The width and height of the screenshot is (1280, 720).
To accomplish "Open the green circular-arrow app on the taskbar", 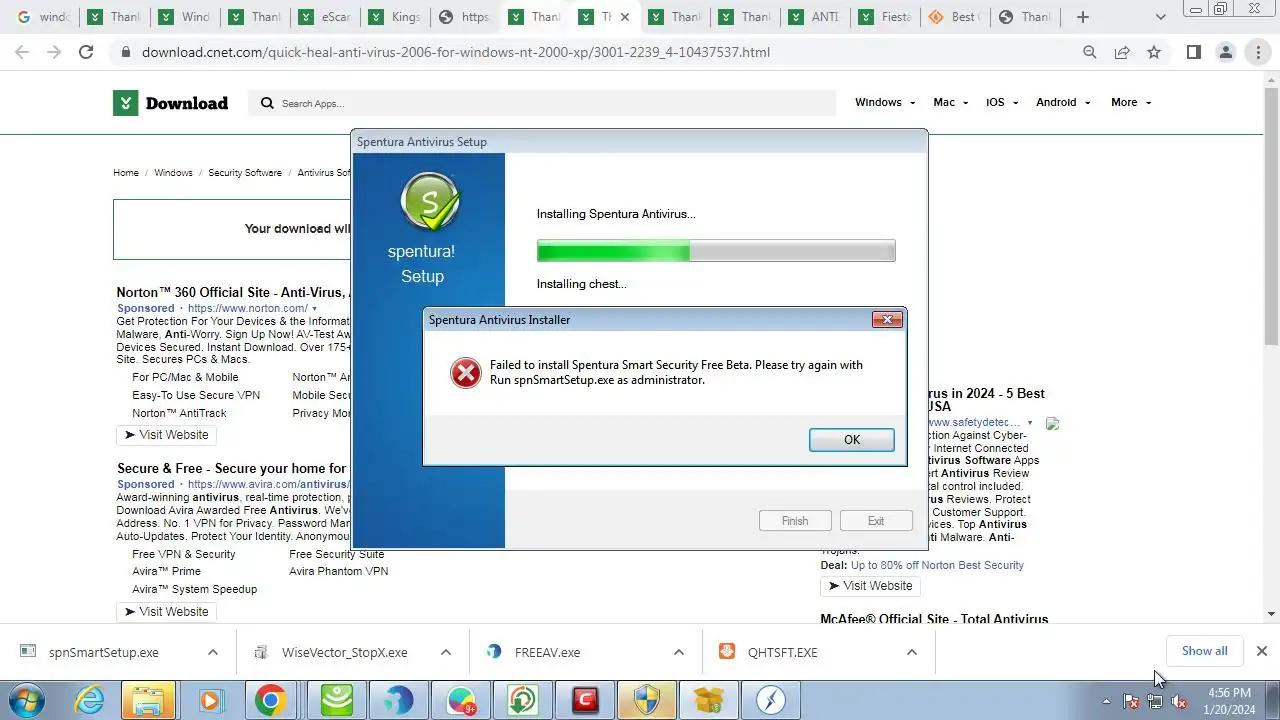I will (523, 700).
